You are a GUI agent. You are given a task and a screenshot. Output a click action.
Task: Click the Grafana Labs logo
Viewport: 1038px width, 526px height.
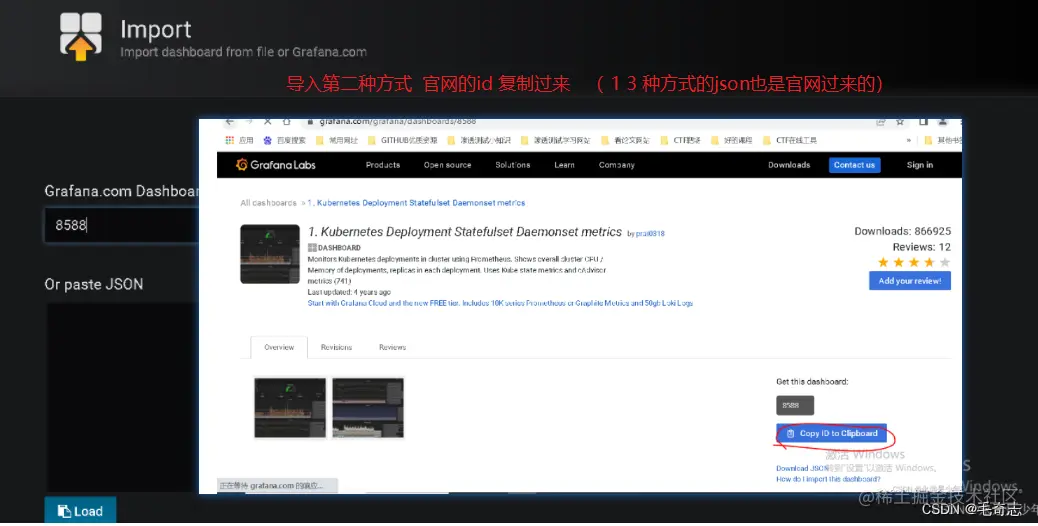pos(275,165)
